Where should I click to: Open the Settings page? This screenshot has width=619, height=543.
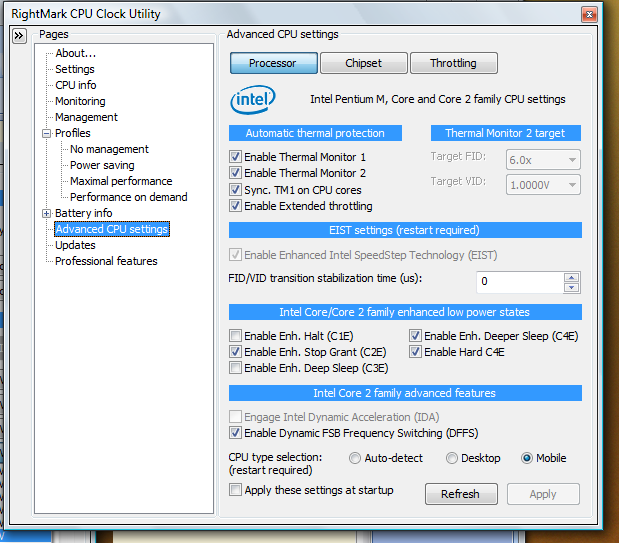pos(75,69)
